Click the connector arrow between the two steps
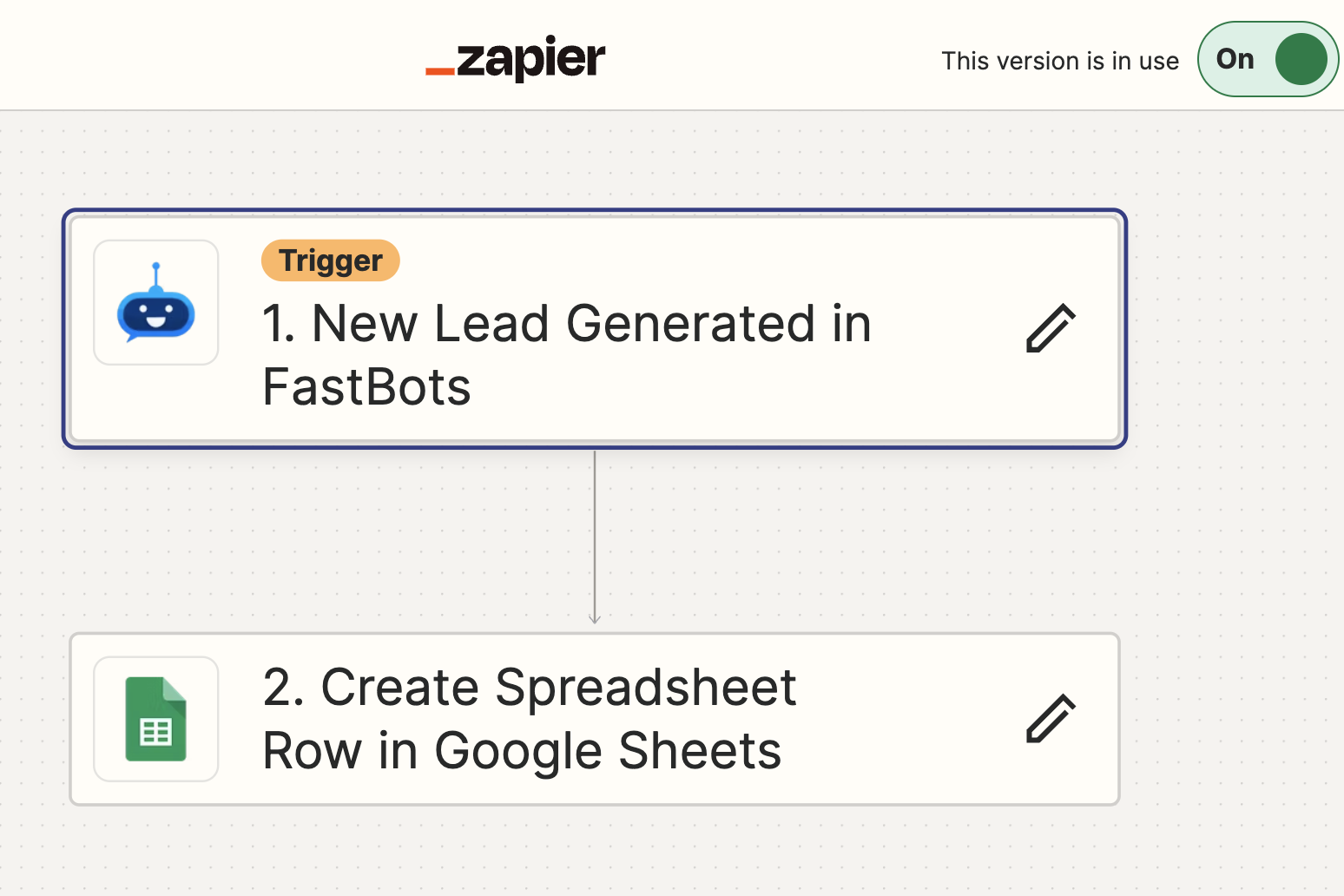Viewport: 1344px width, 896px height. [x=595, y=538]
